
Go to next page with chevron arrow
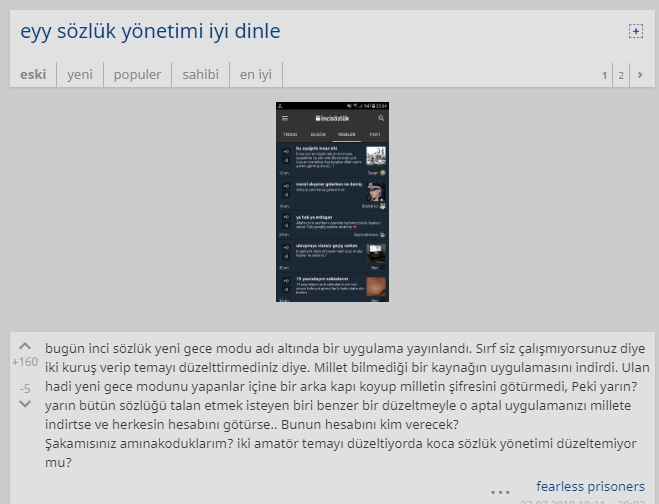(640, 75)
